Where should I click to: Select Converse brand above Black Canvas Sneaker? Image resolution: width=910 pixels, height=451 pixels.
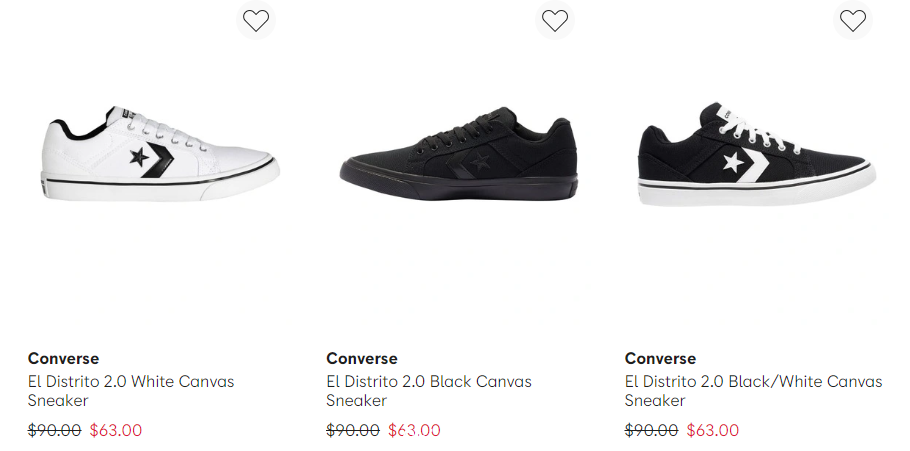tap(362, 358)
